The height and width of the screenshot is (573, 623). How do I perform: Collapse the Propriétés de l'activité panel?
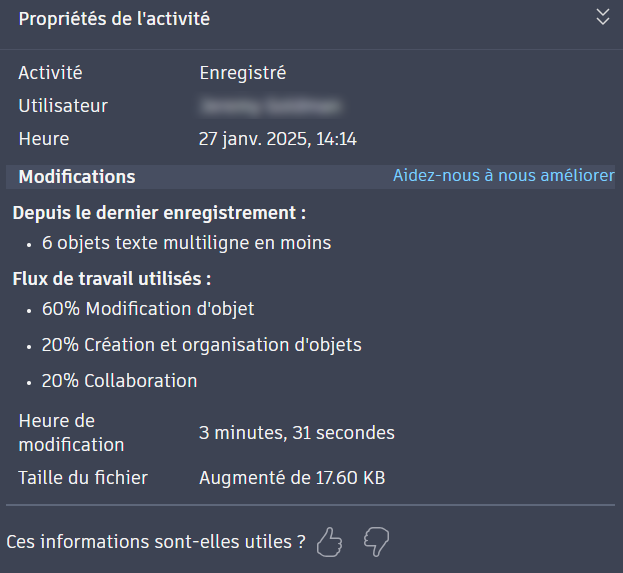[x=602, y=17]
